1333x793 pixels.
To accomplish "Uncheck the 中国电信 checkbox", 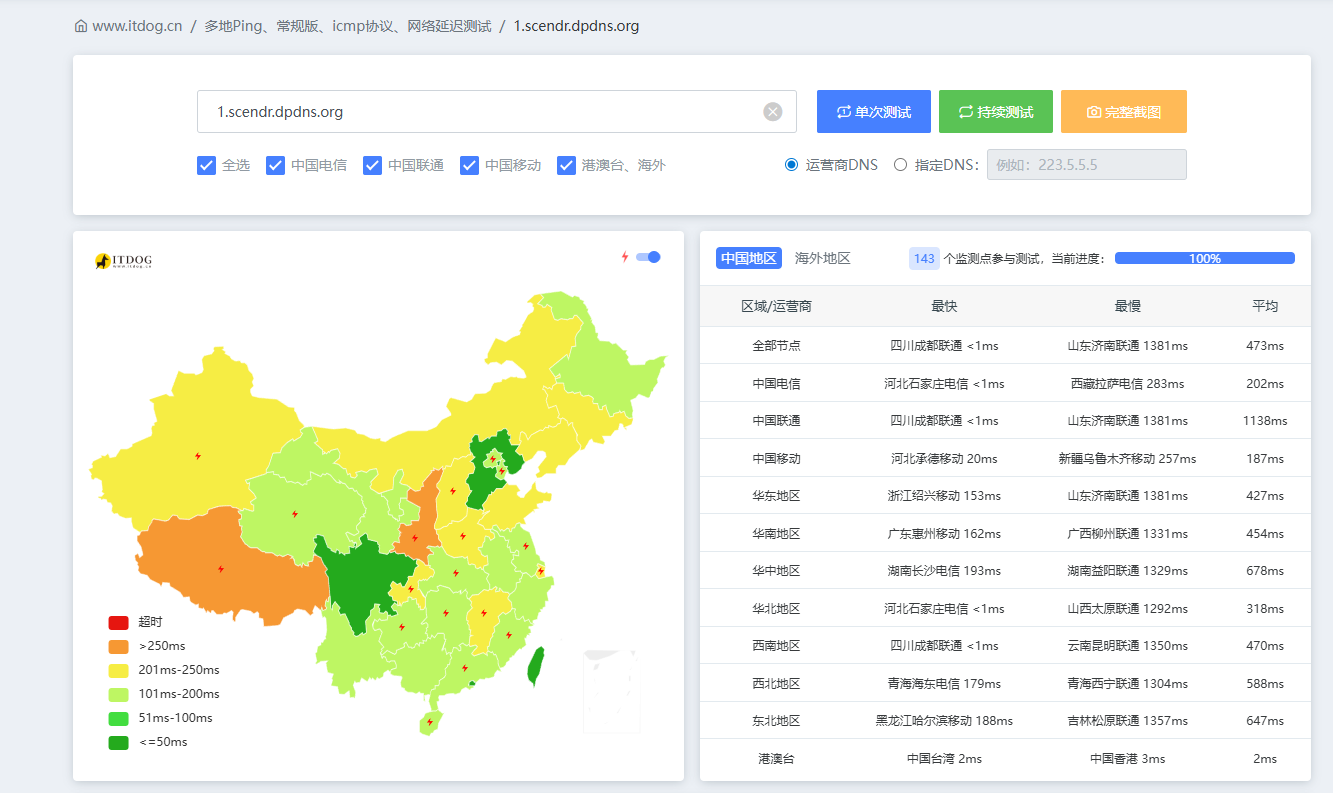I will click(276, 165).
